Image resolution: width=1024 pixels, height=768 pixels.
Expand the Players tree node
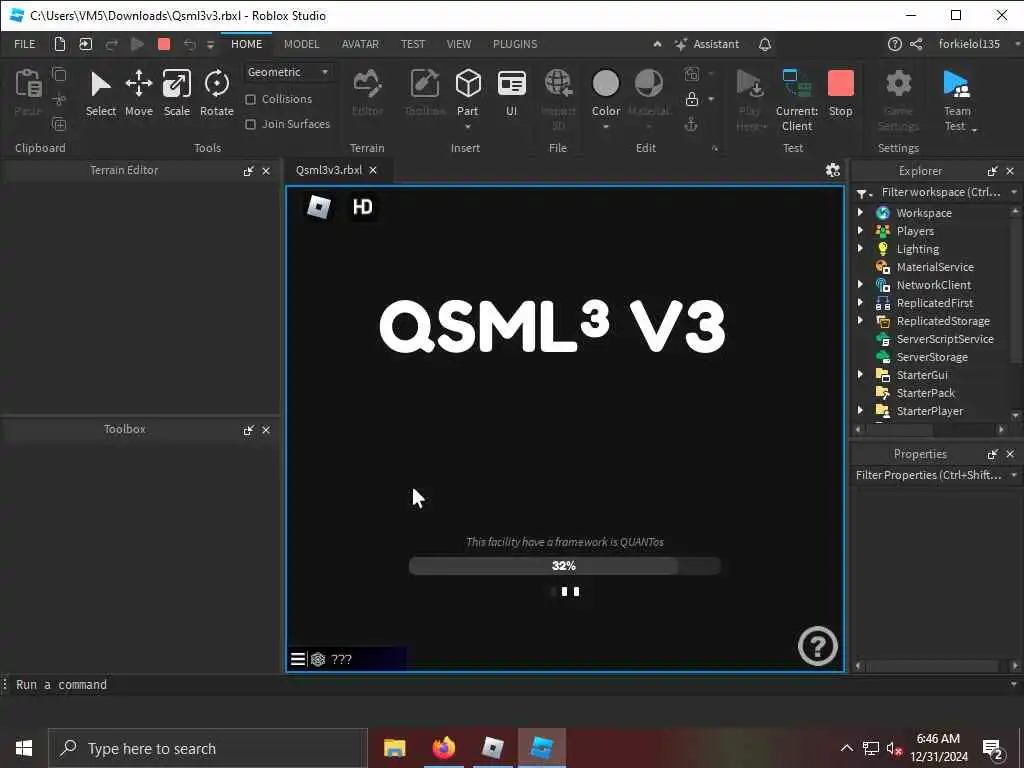[x=860, y=231]
